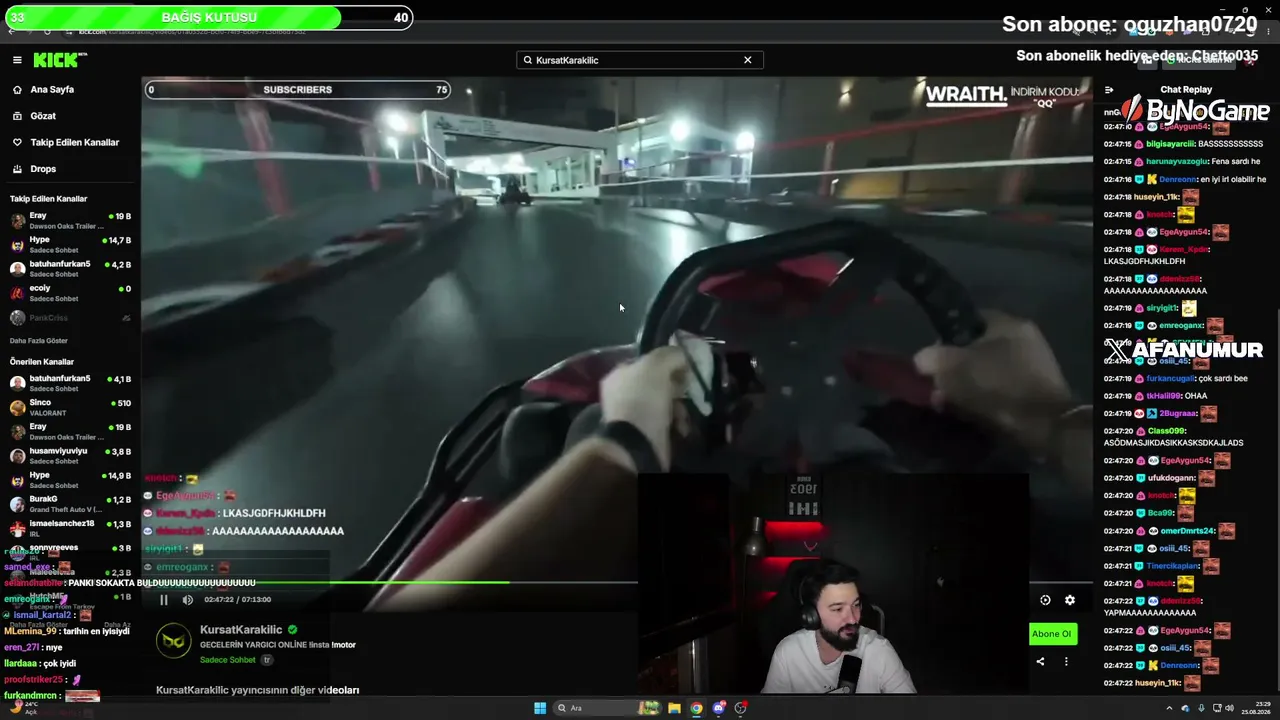Open Discord from the taskbar
The height and width of the screenshot is (720, 1280).
719,708
